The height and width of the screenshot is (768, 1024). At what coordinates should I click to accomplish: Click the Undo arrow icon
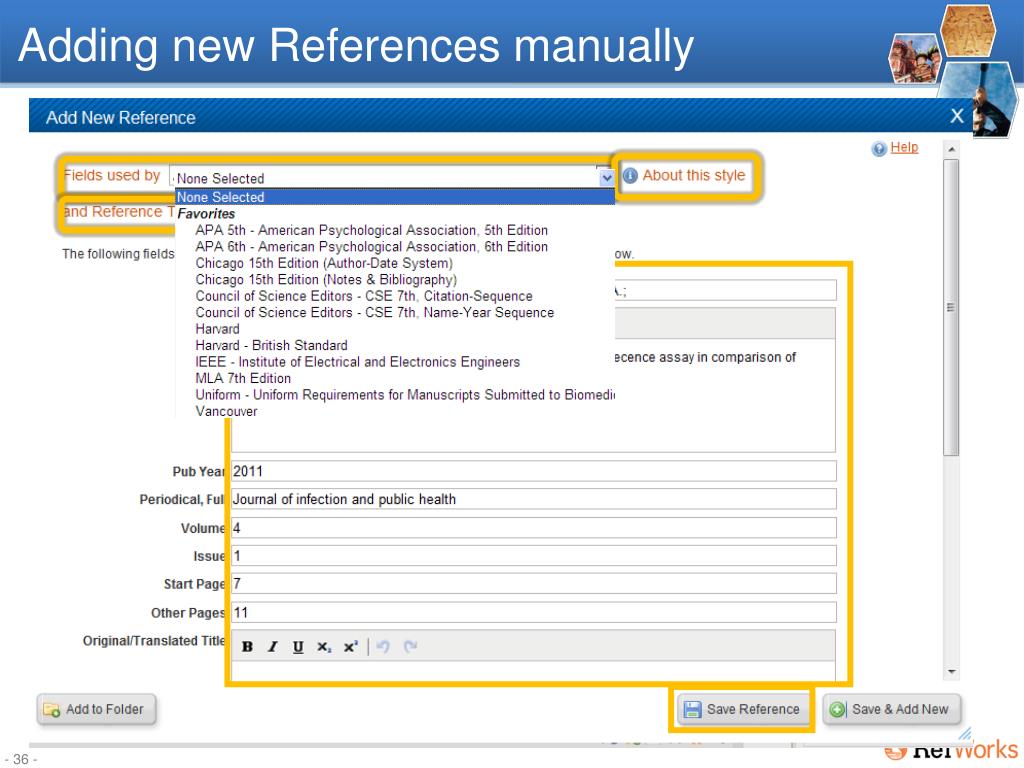pos(386,647)
